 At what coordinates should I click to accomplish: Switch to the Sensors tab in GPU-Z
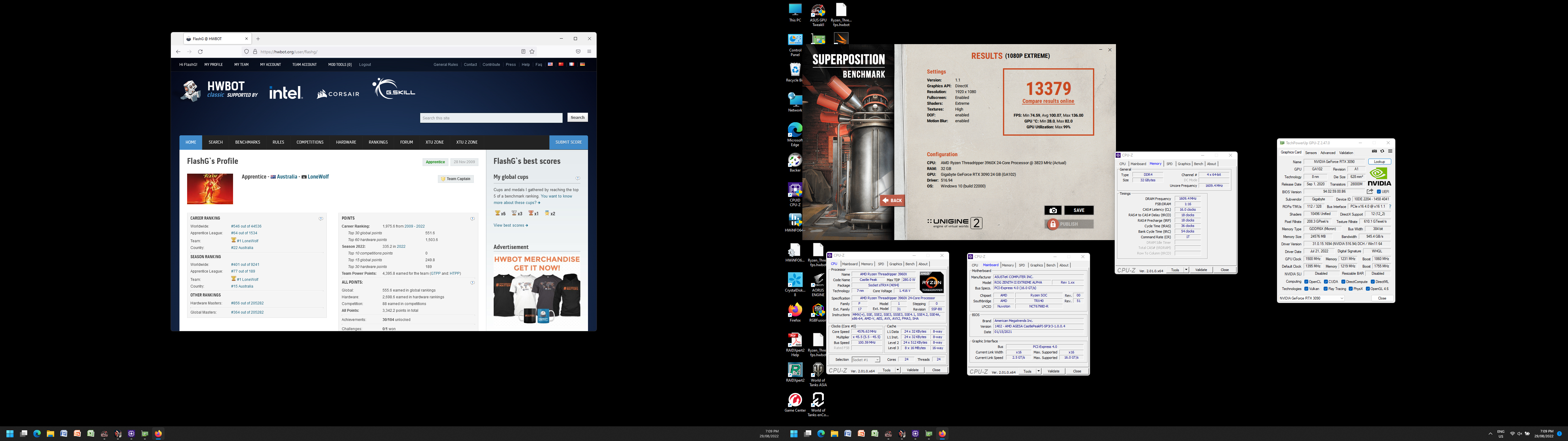point(1311,153)
